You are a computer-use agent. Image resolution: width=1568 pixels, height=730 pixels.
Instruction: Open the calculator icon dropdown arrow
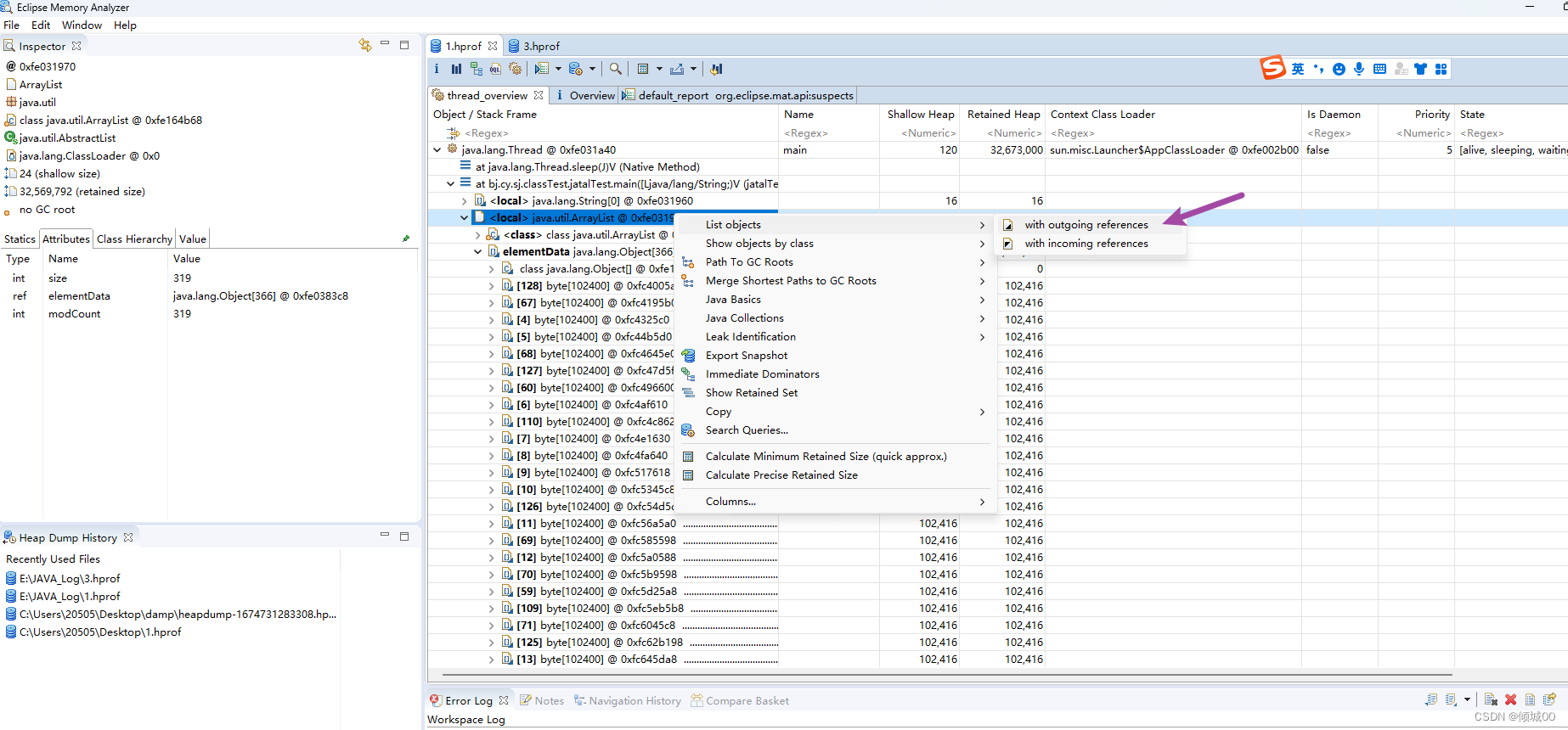pos(659,69)
